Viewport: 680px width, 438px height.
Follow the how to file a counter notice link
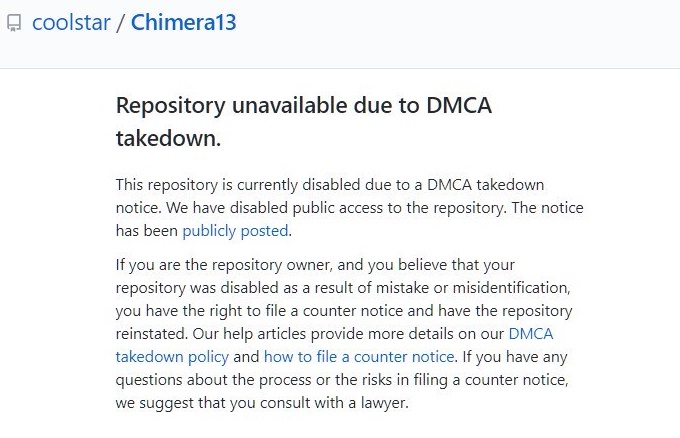[360, 356]
